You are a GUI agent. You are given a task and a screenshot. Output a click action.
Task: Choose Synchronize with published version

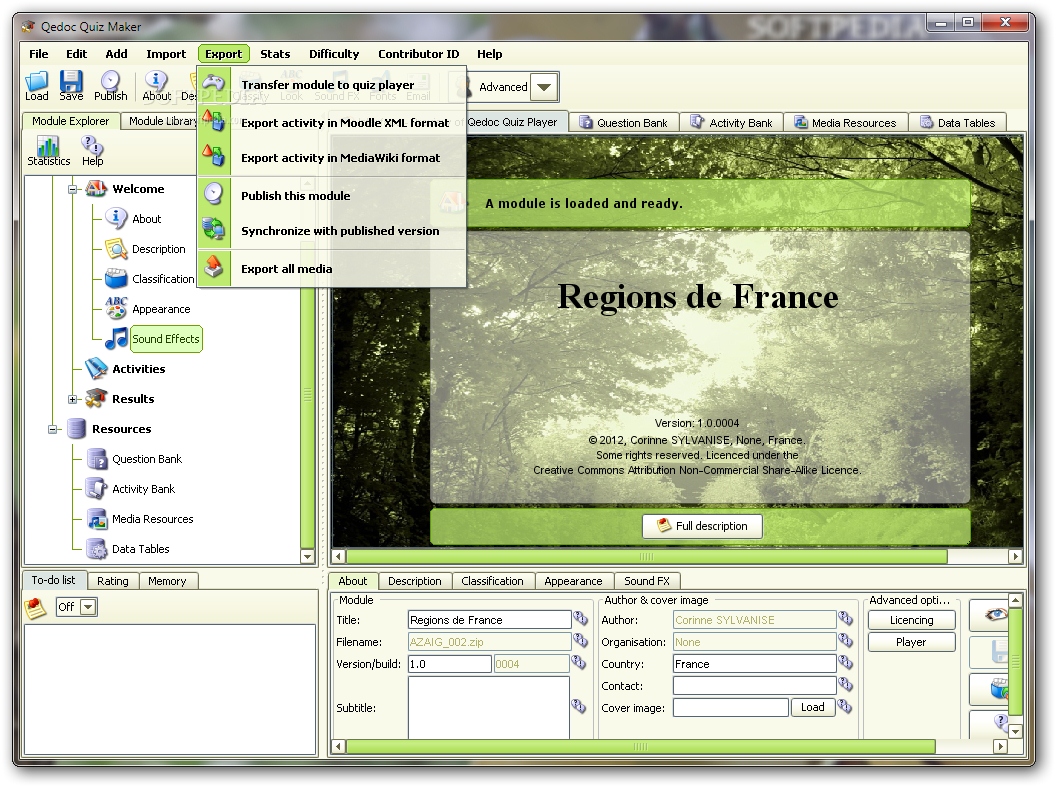332,231
